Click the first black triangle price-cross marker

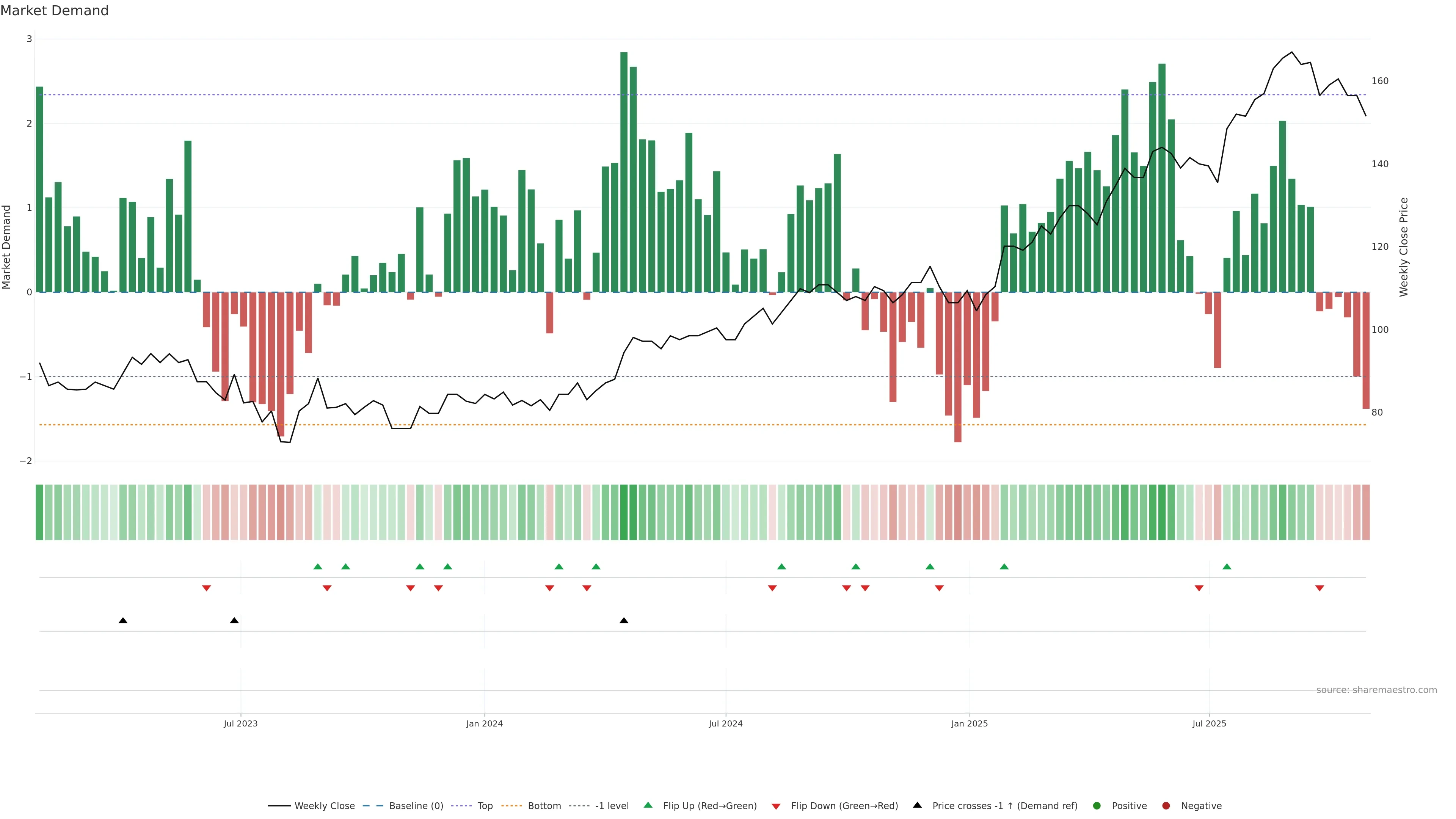(122, 621)
